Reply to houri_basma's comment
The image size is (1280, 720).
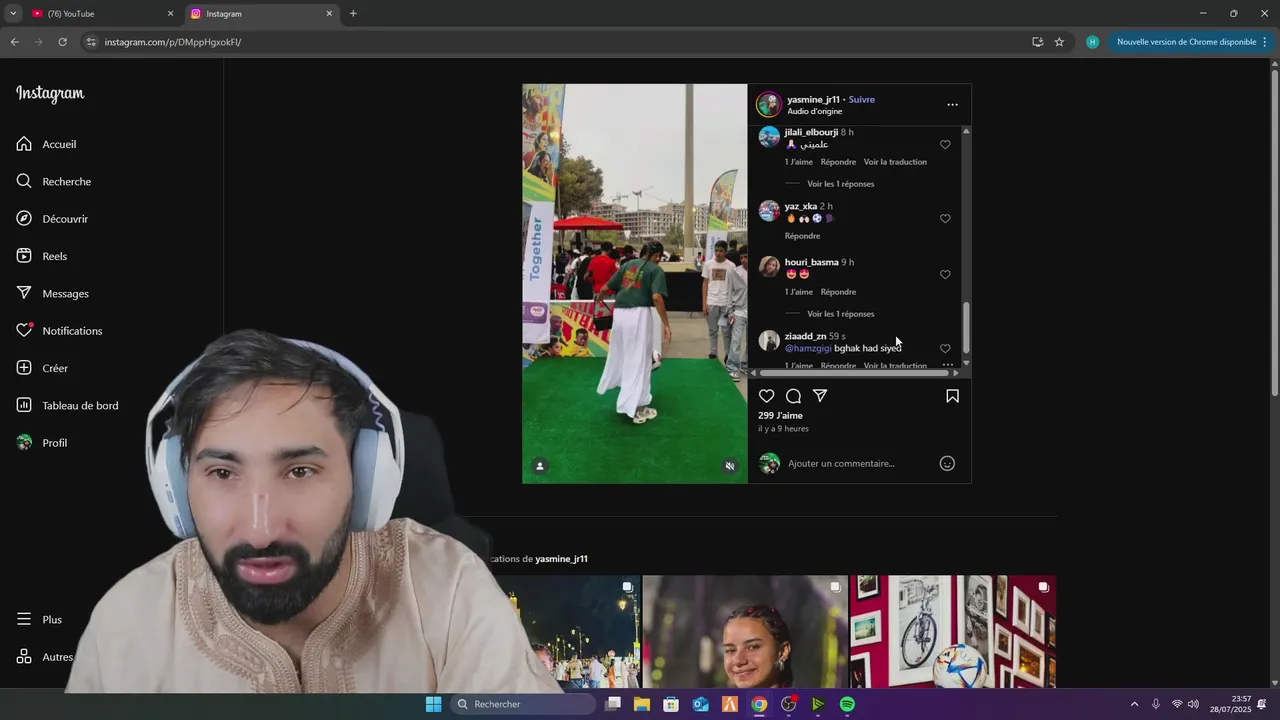(x=838, y=292)
